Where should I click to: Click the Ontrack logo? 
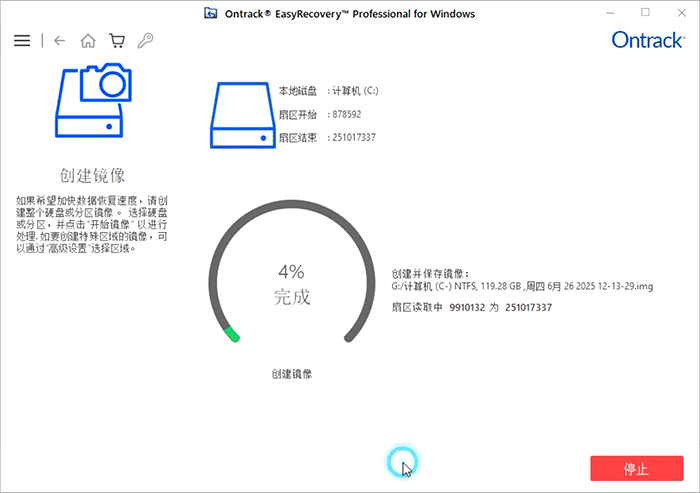coord(648,40)
